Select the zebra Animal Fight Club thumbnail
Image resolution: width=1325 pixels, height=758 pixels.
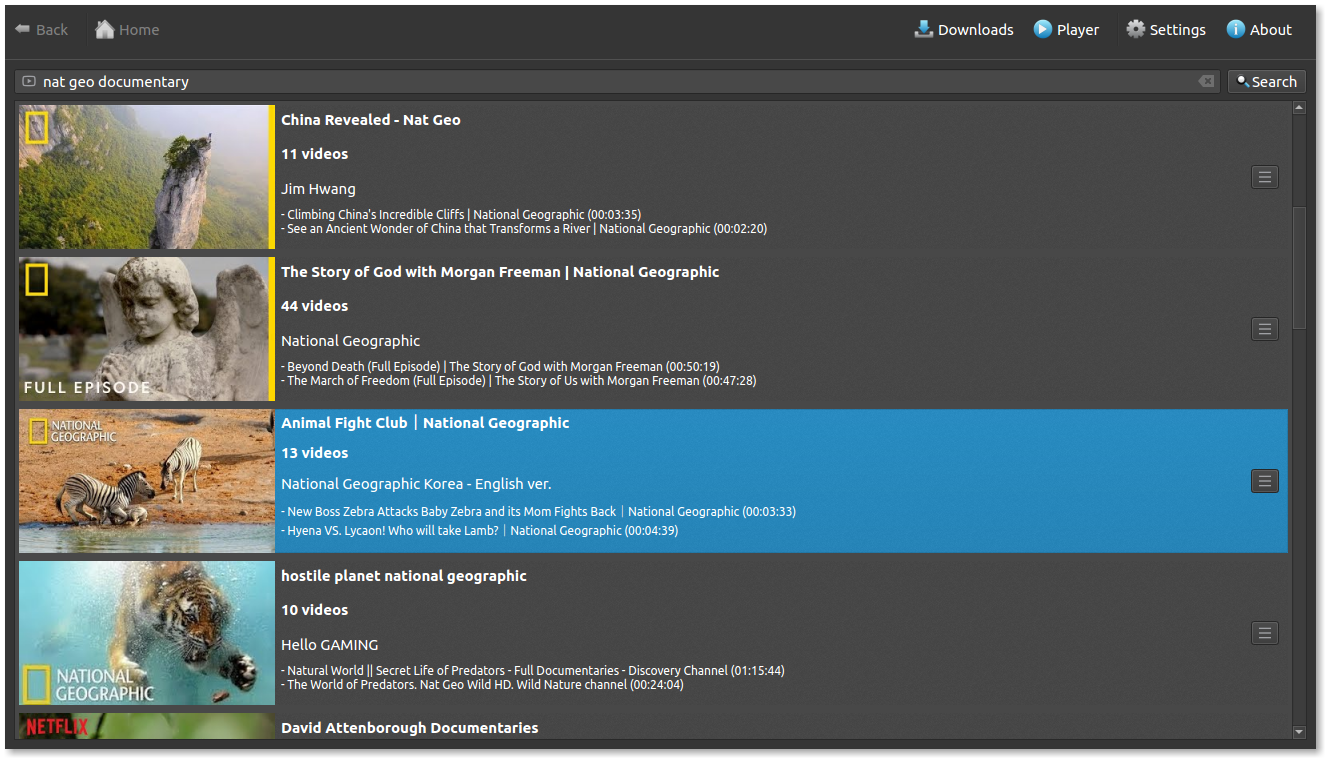(x=146, y=481)
